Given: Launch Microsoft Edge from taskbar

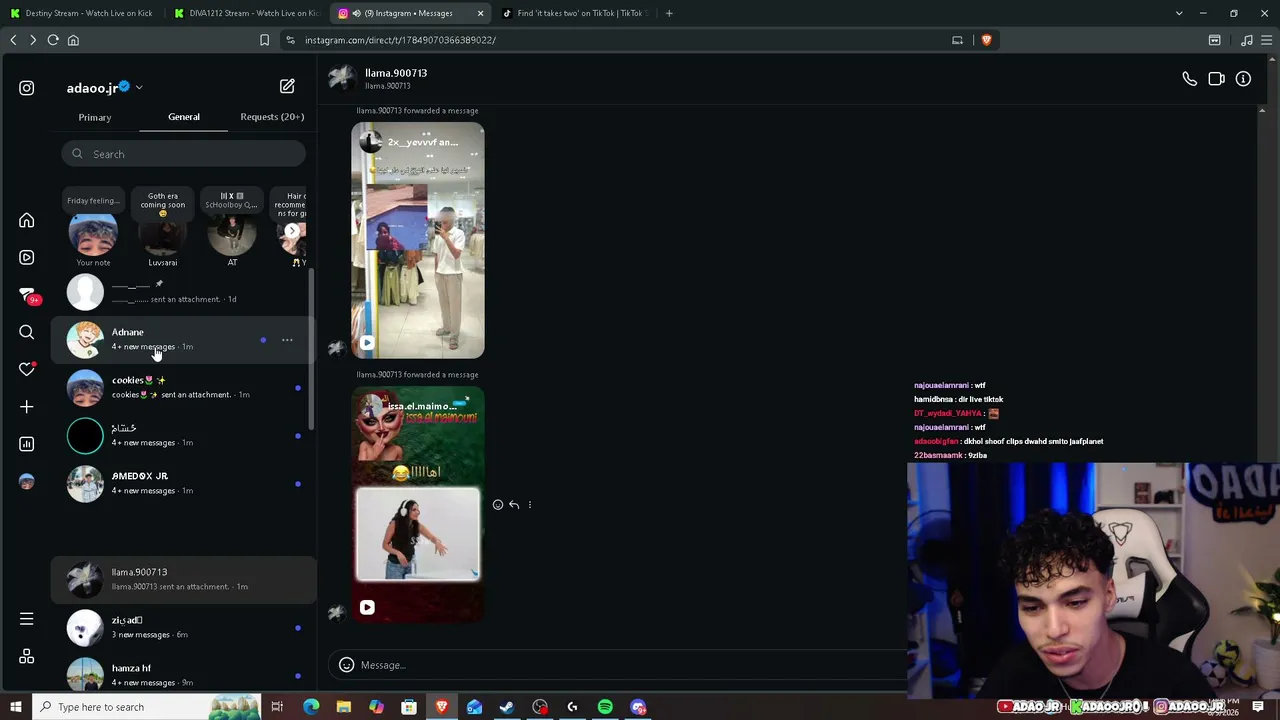Looking at the screenshot, I should click(311, 707).
